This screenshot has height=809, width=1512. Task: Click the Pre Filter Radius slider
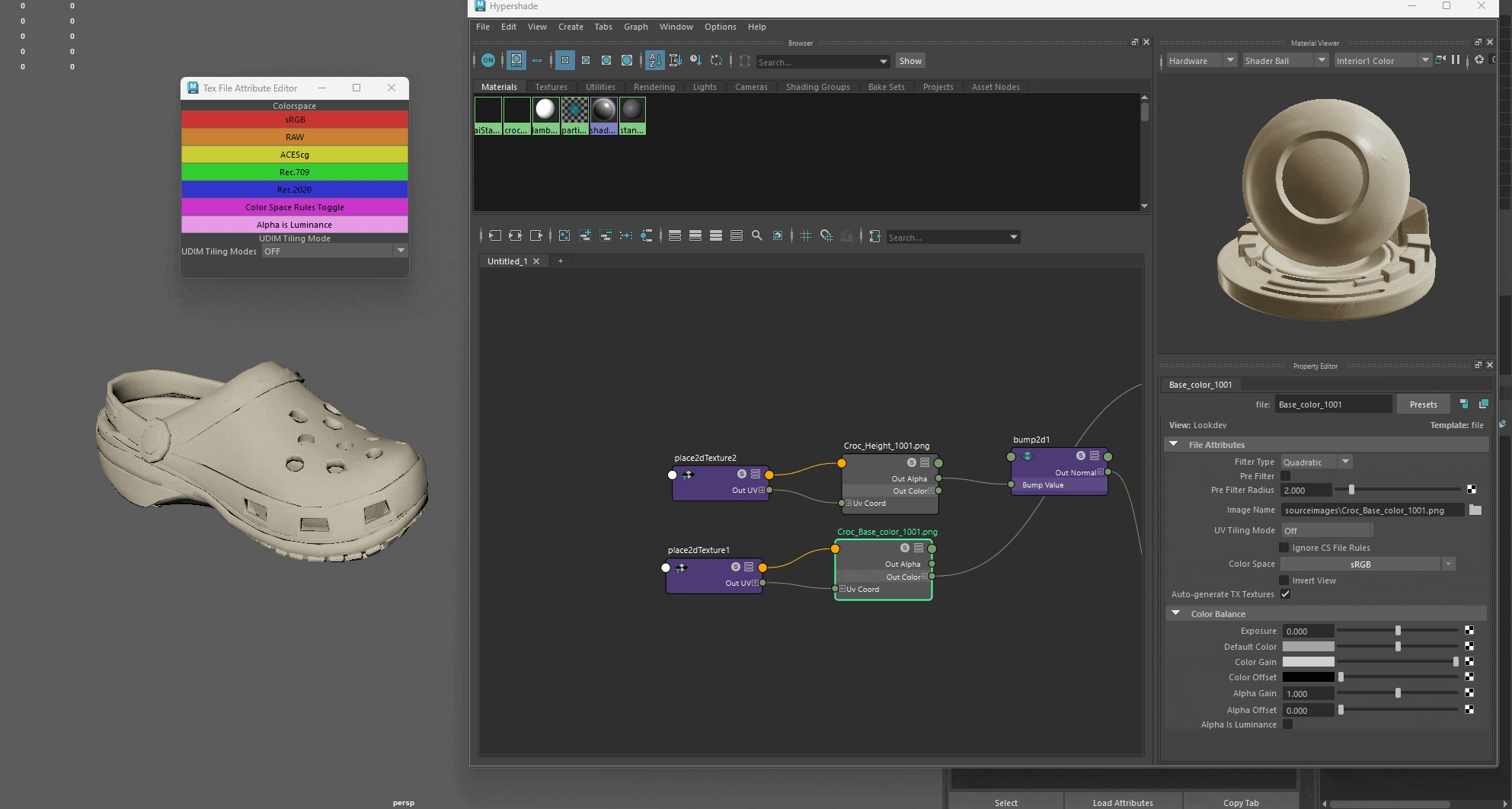click(1399, 490)
